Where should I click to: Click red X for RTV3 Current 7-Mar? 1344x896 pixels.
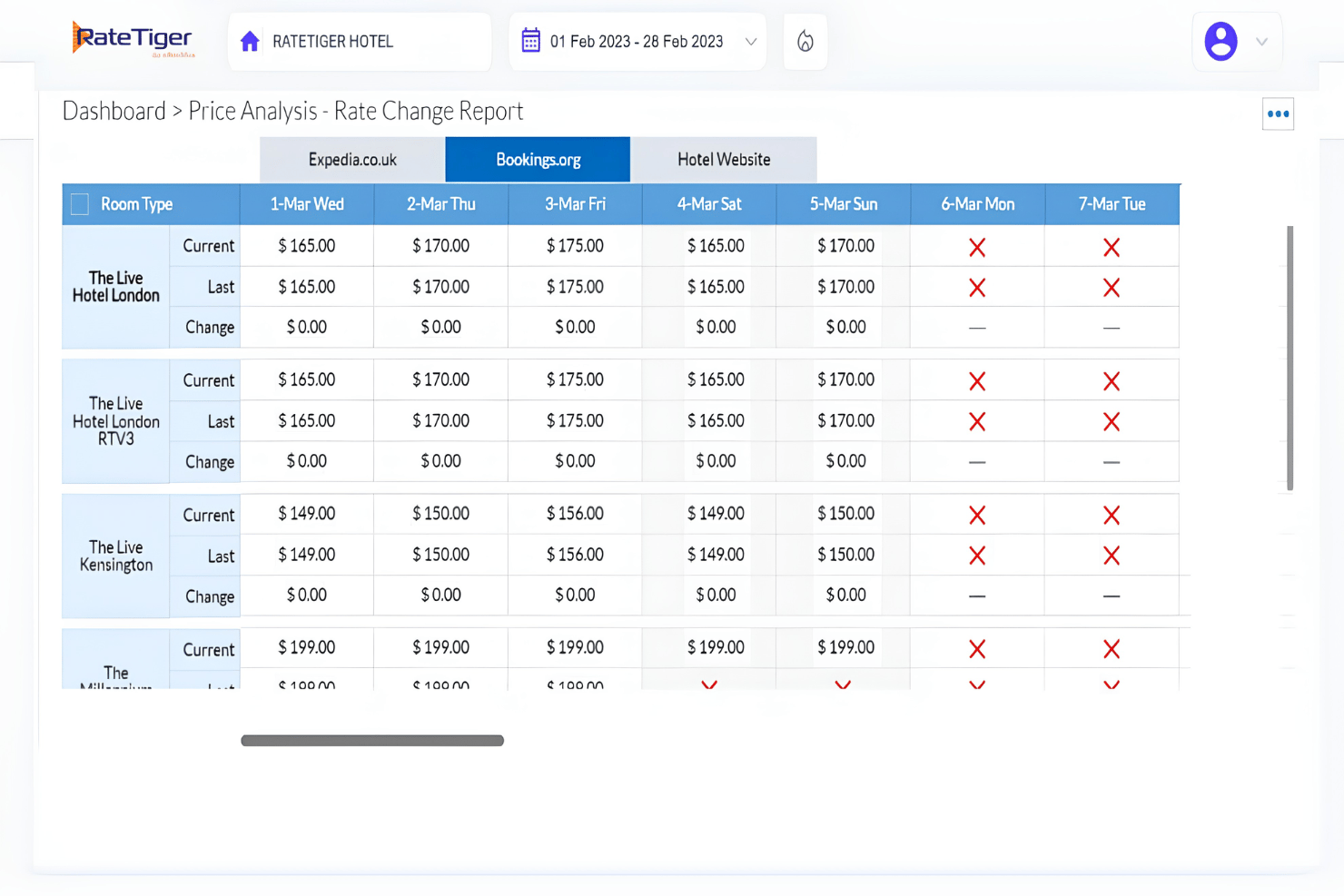pos(1112,381)
